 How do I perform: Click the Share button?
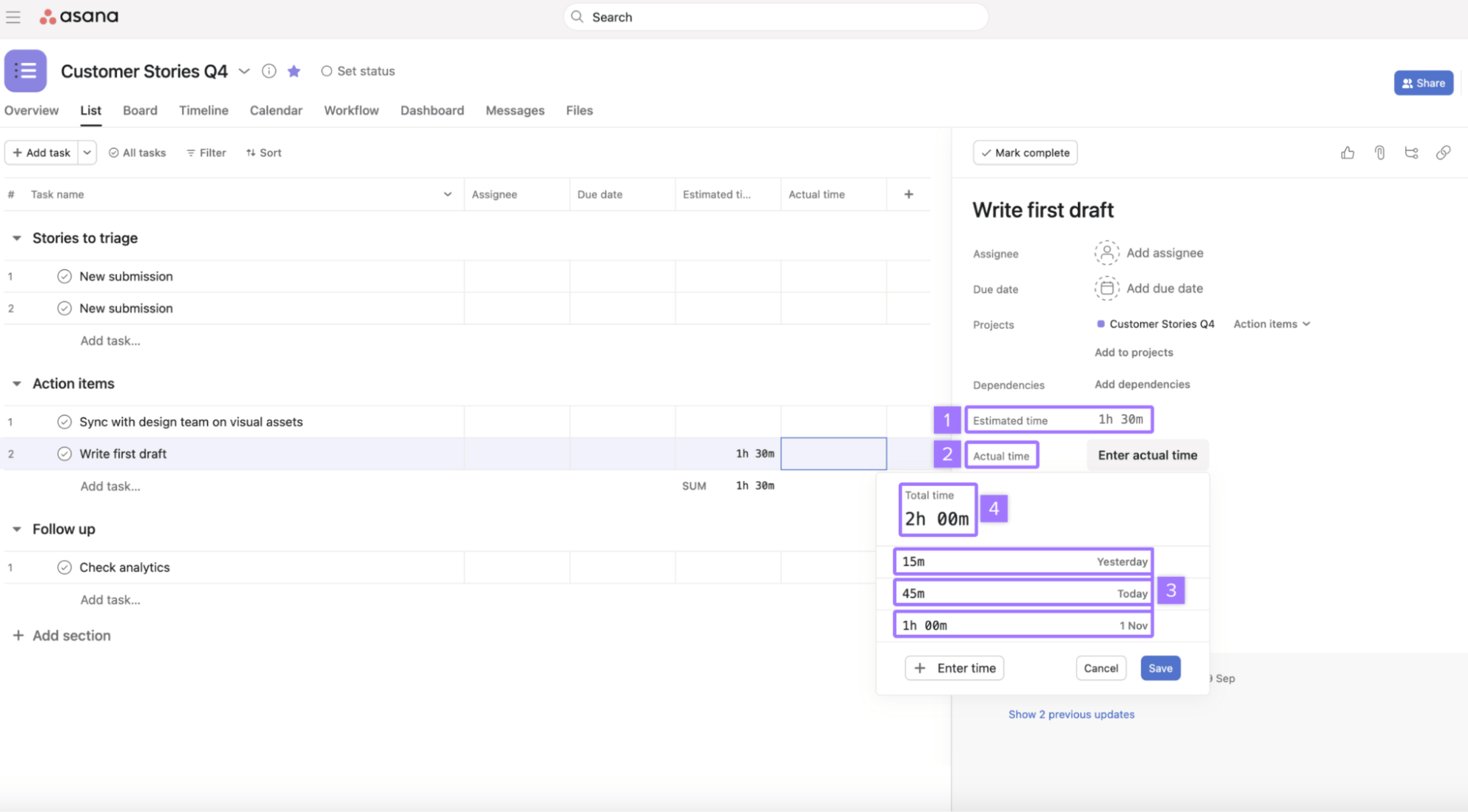pyautogui.click(x=1423, y=82)
